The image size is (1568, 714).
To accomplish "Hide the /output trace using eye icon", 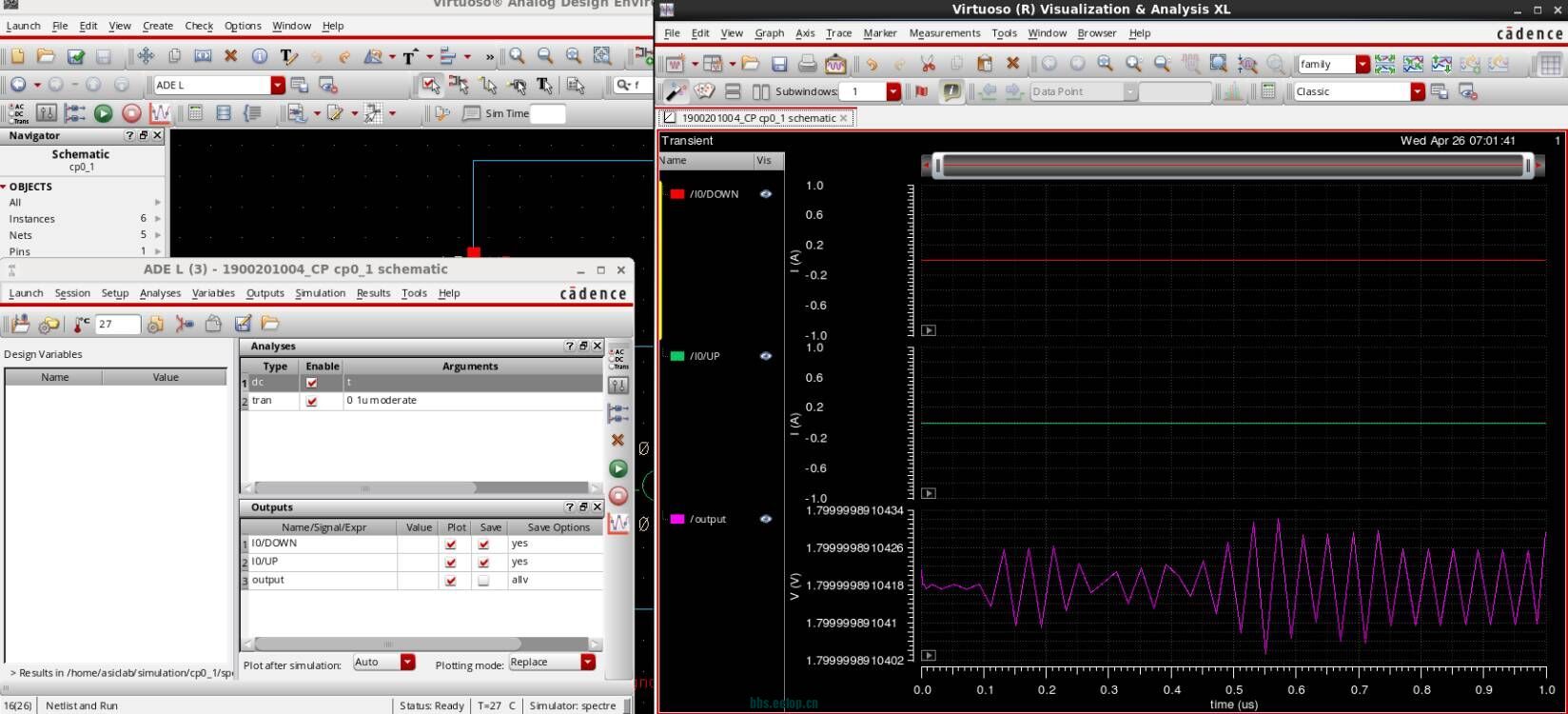I will (x=765, y=519).
